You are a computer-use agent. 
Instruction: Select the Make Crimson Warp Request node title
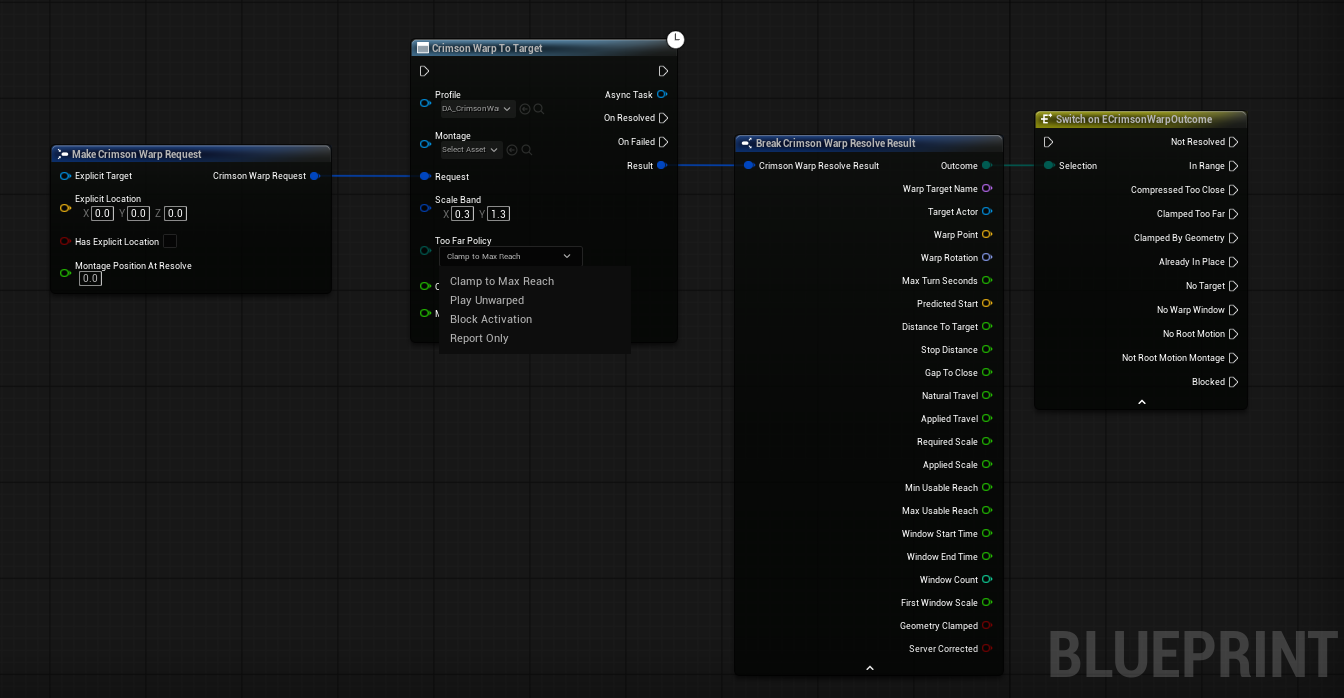pos(136,154)
